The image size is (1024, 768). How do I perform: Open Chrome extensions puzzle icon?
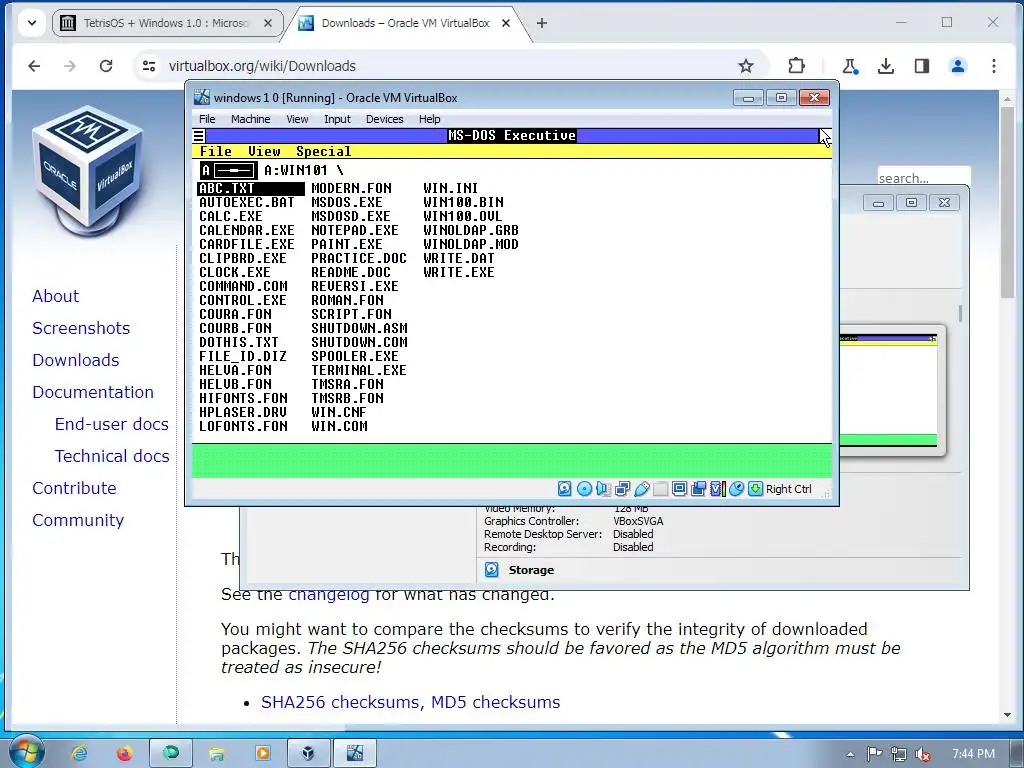click(x=796, y=66)
